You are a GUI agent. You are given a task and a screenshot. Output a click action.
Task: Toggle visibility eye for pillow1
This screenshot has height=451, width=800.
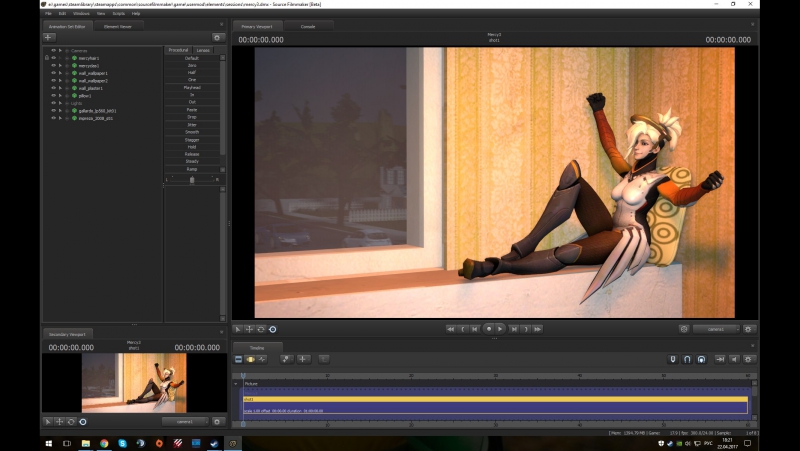(53, 95)
